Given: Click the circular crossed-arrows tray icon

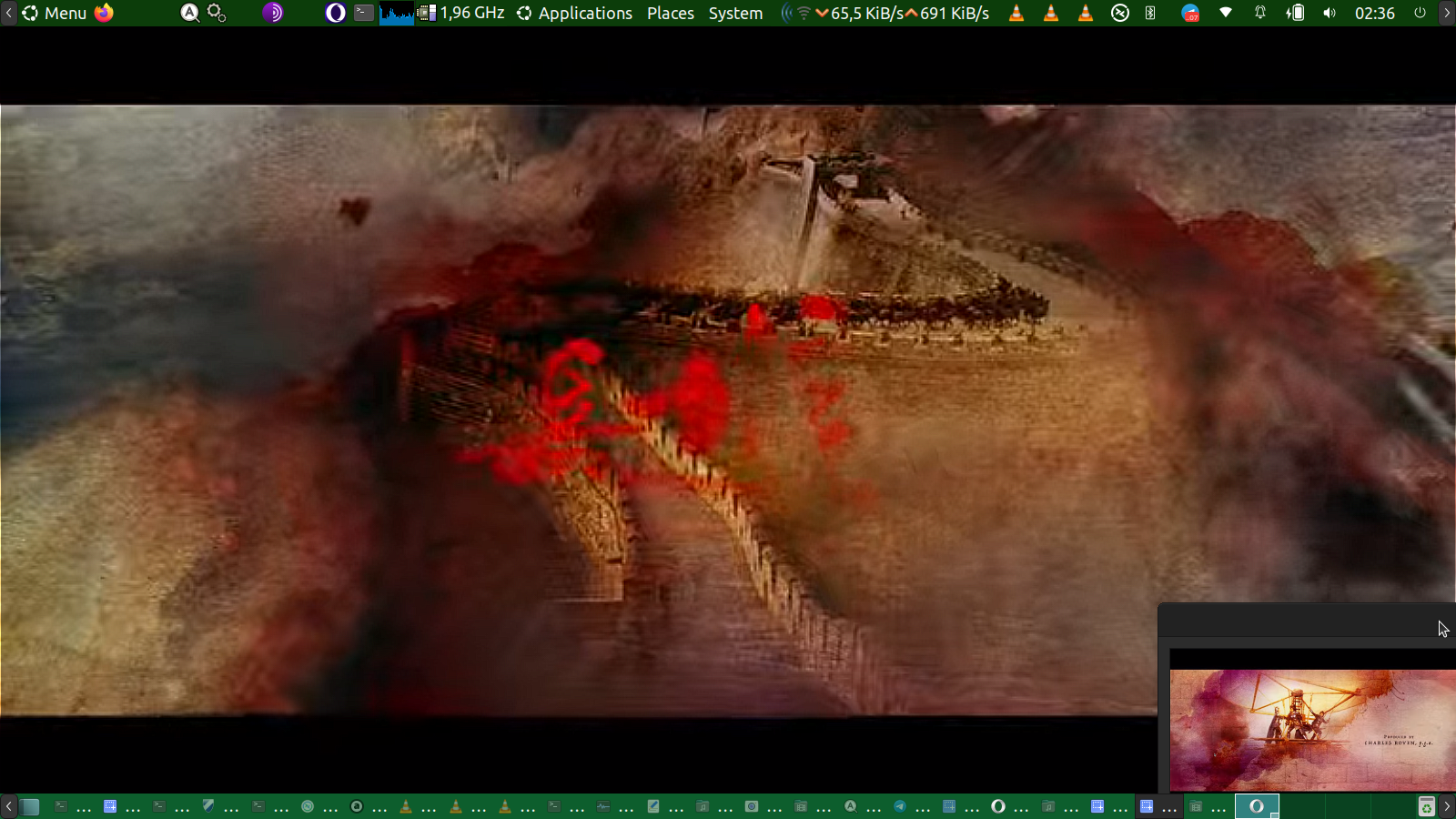Looking at the screenshot, I should pyautogui.click(x=1120, y=13).
